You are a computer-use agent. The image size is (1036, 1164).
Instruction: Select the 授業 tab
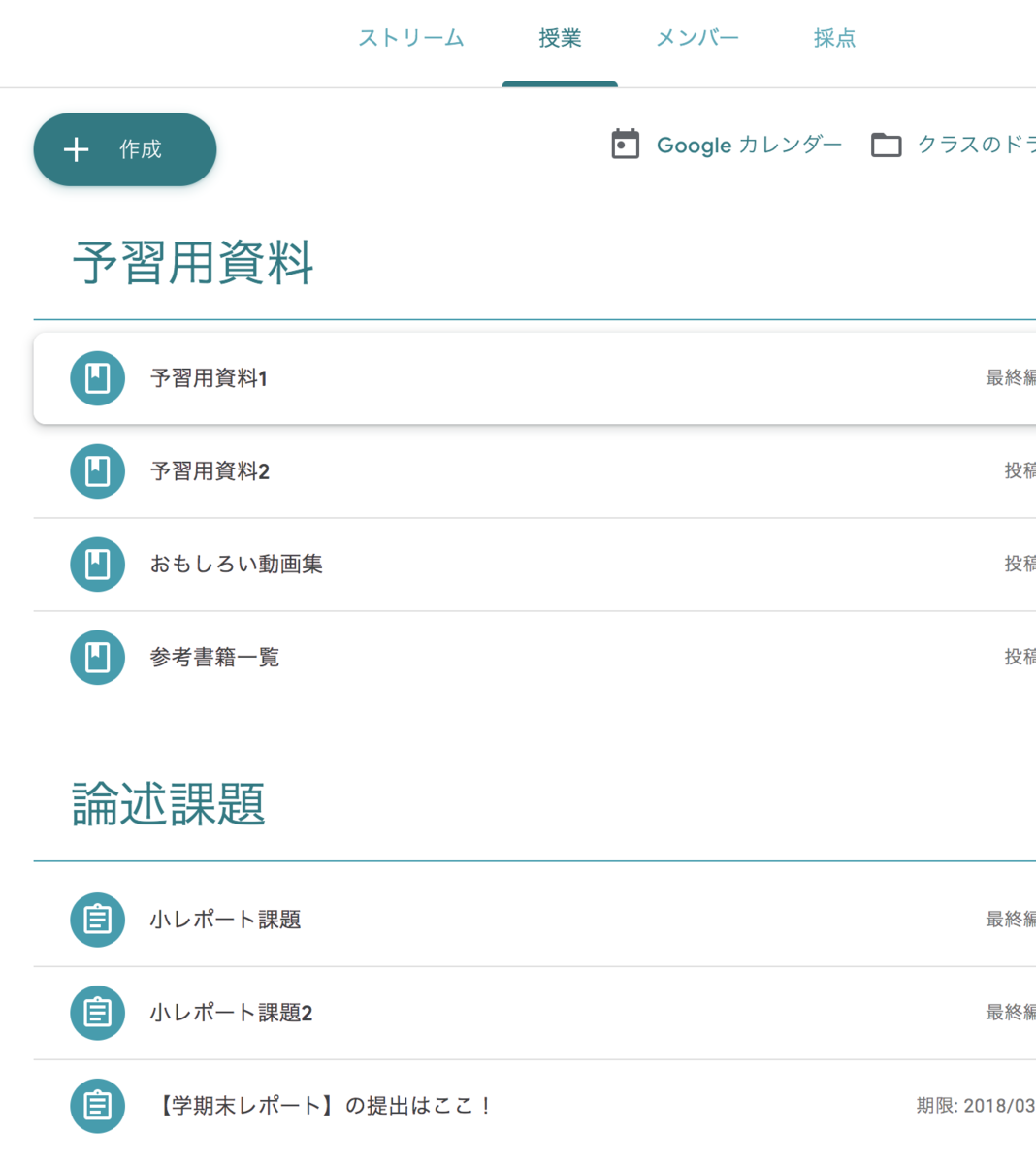point(560,38)
